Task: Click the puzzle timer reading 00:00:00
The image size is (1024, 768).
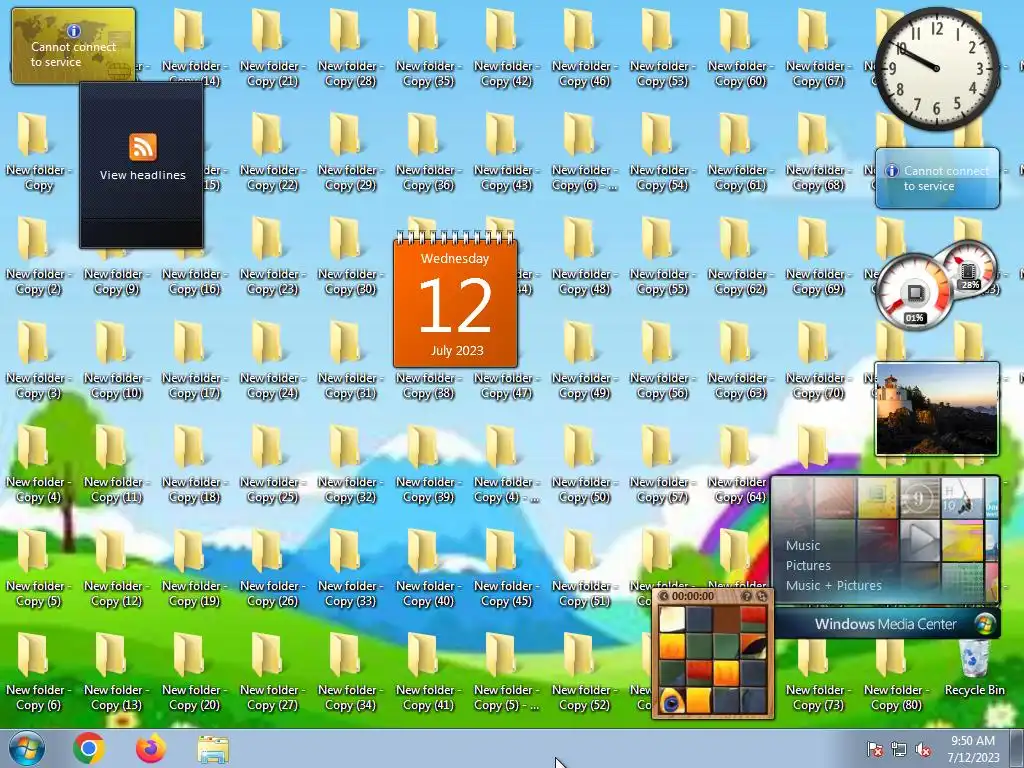Action: [693, 596]
